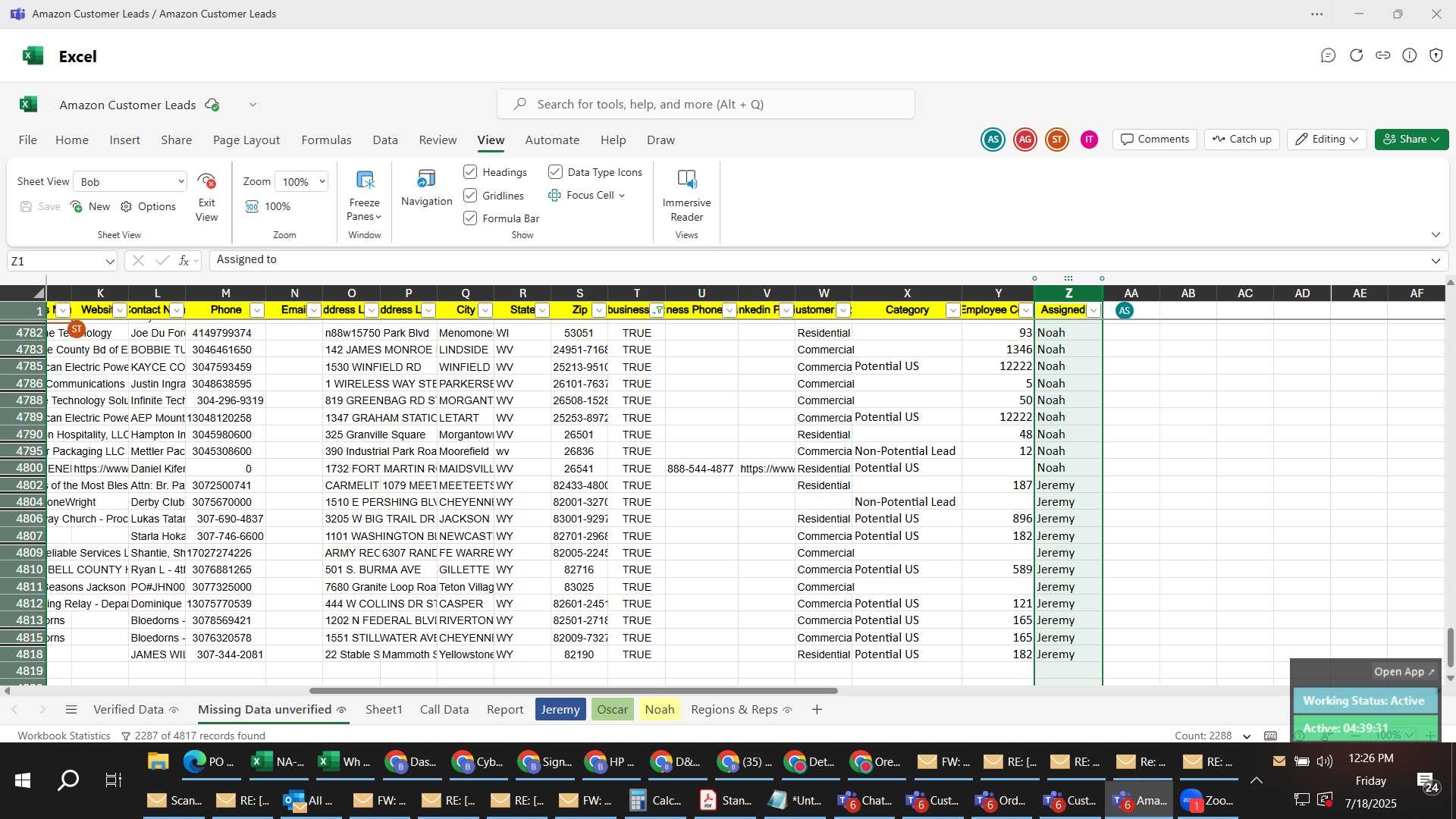This screenshot has height=819, width=1456.
Task: Click Working Status: Active button
Action: pos(1364,701)
